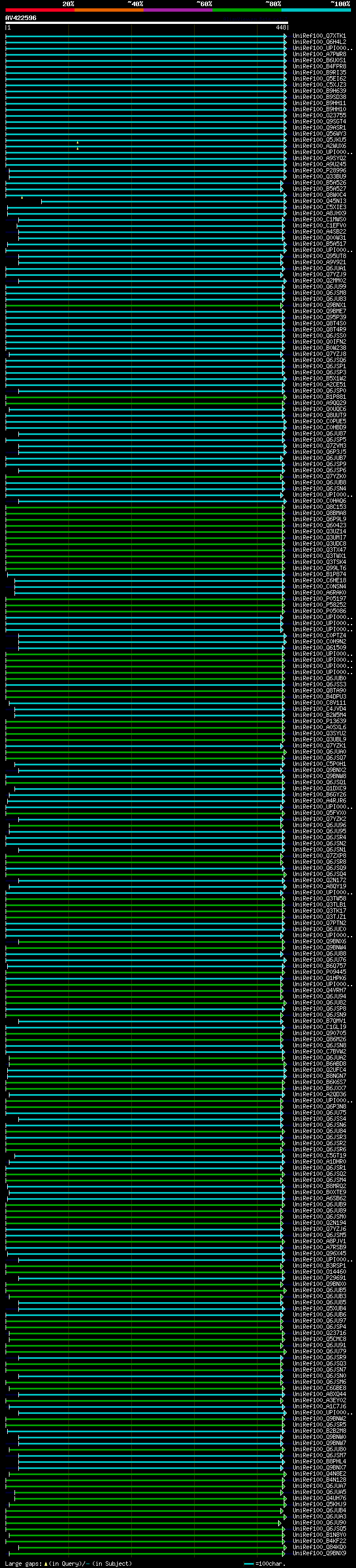The width and height of the screenshot is (356, 1568).
Task: Click the 448 query end position label
Action: click(280, 27)
